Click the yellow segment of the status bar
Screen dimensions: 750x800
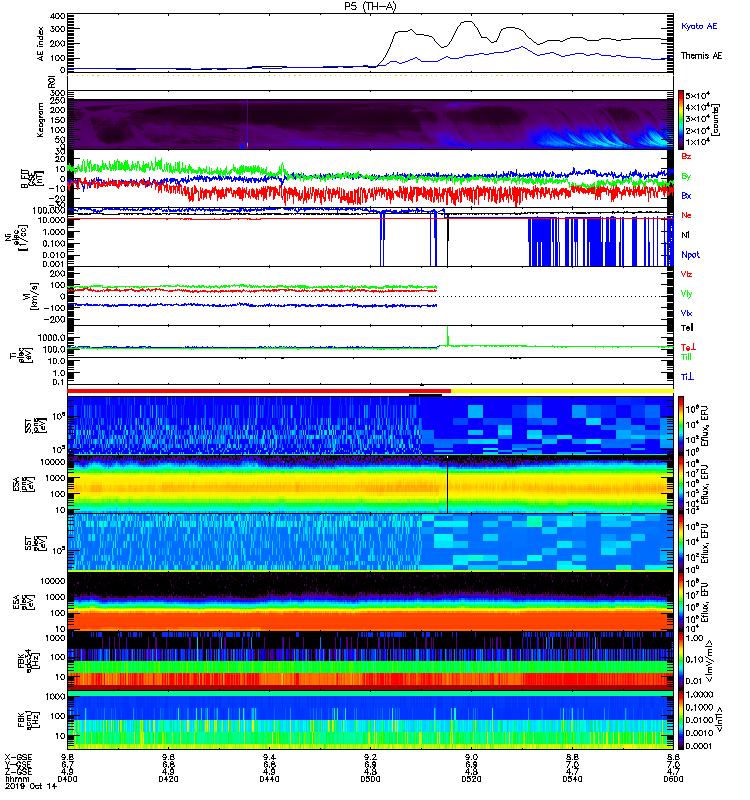point(562,391)
